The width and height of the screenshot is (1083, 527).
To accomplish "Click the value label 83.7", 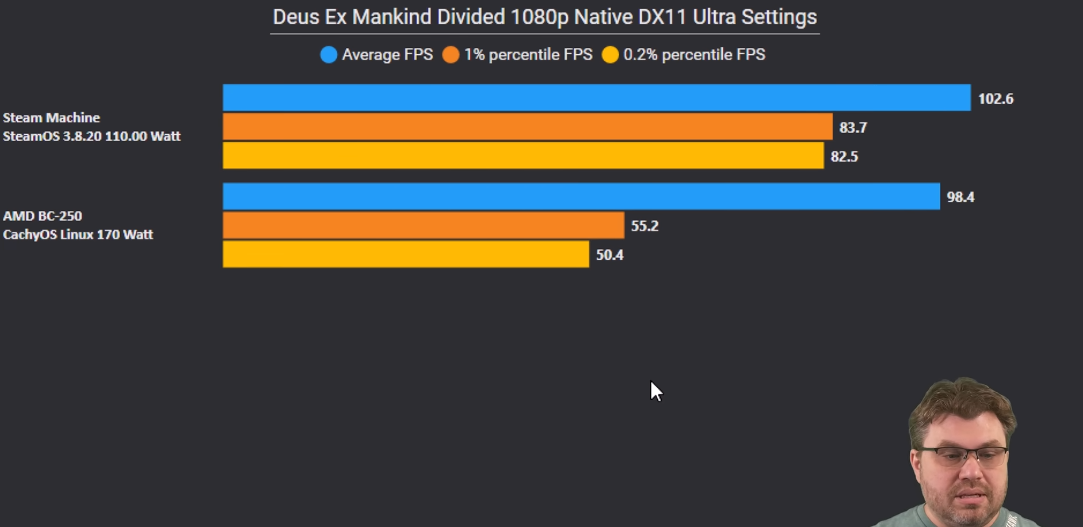I will click(x=853, y=128).
